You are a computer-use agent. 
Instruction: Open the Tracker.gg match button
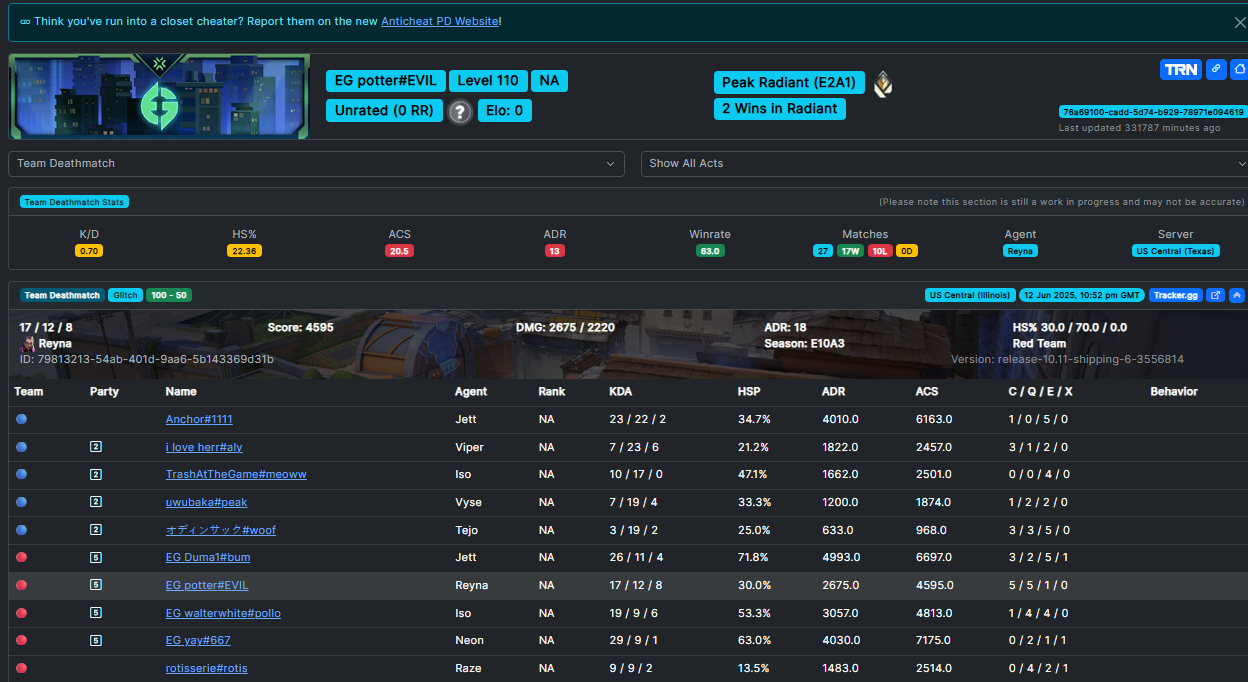pyautogui.click(x=1175, y=295)
